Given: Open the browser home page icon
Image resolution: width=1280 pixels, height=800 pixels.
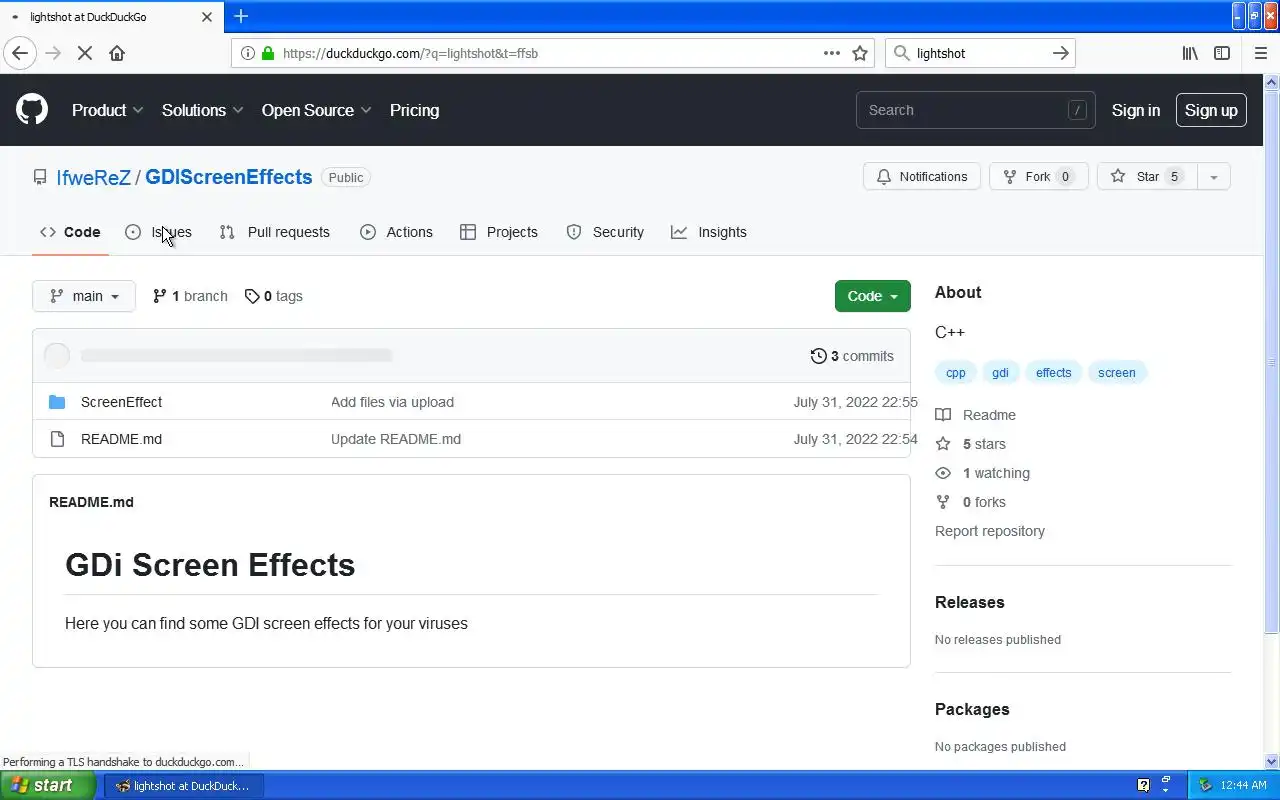Looking at the screenshot, I should (117, 53).
